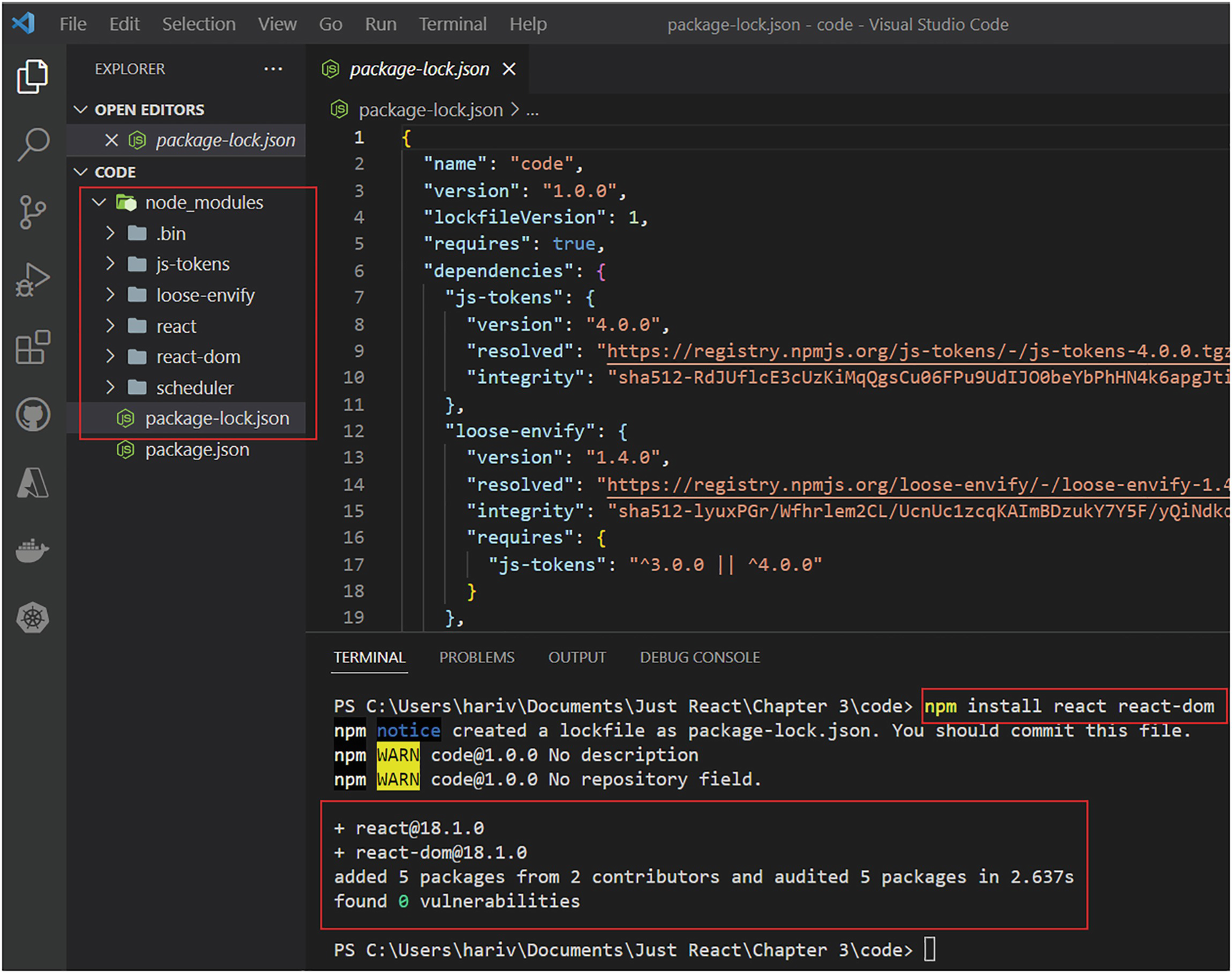The height and width of the screenshot is (973, 1232).
Task: Open the Kubernetes view icon
Action: pyautogui.click(x=32, y=618)
